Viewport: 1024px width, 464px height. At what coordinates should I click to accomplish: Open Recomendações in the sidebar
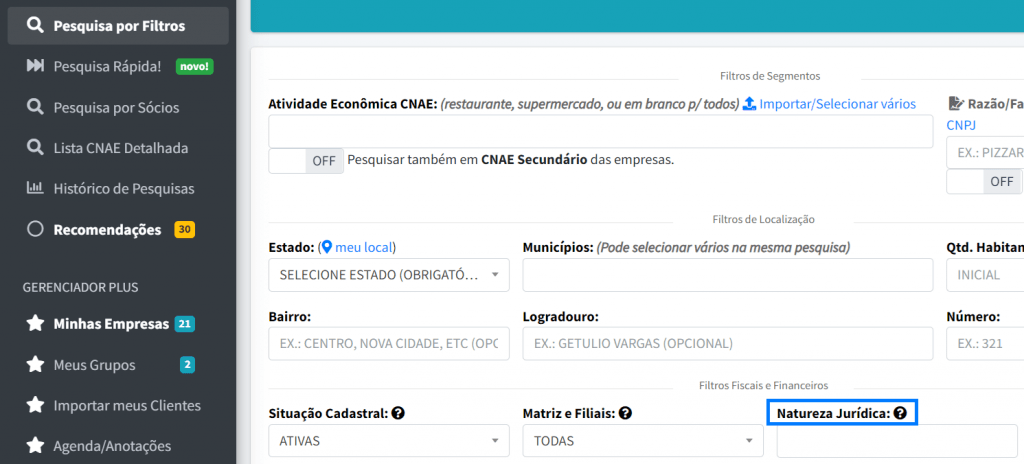[107, 229]
